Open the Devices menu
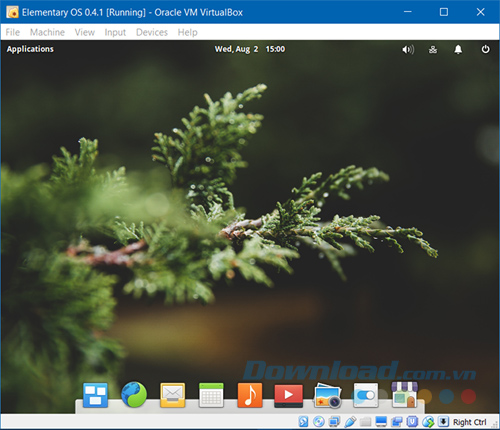500x430 pixels. click(x=152, y=32)
